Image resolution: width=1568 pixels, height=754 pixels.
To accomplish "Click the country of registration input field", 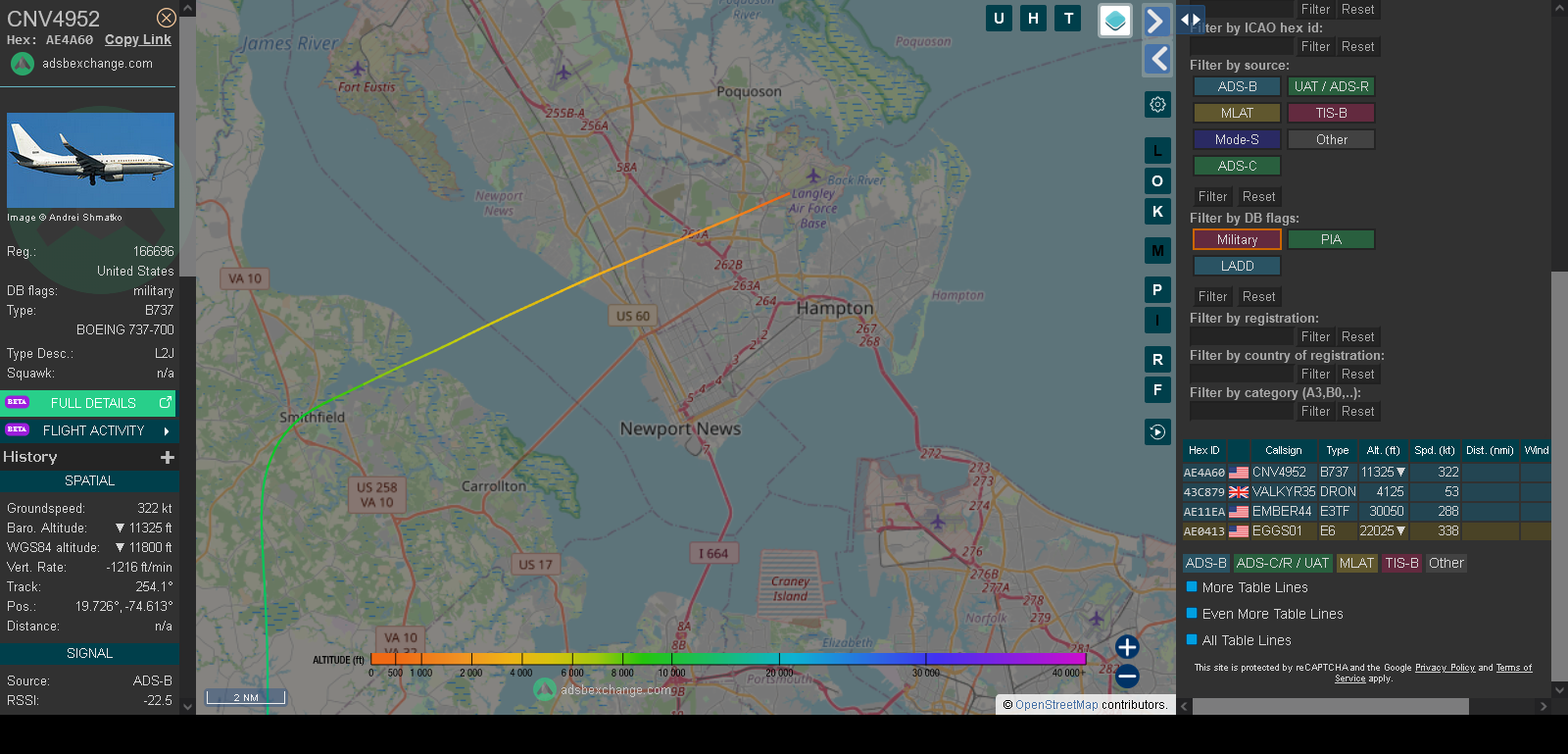I will (1242, 374).
